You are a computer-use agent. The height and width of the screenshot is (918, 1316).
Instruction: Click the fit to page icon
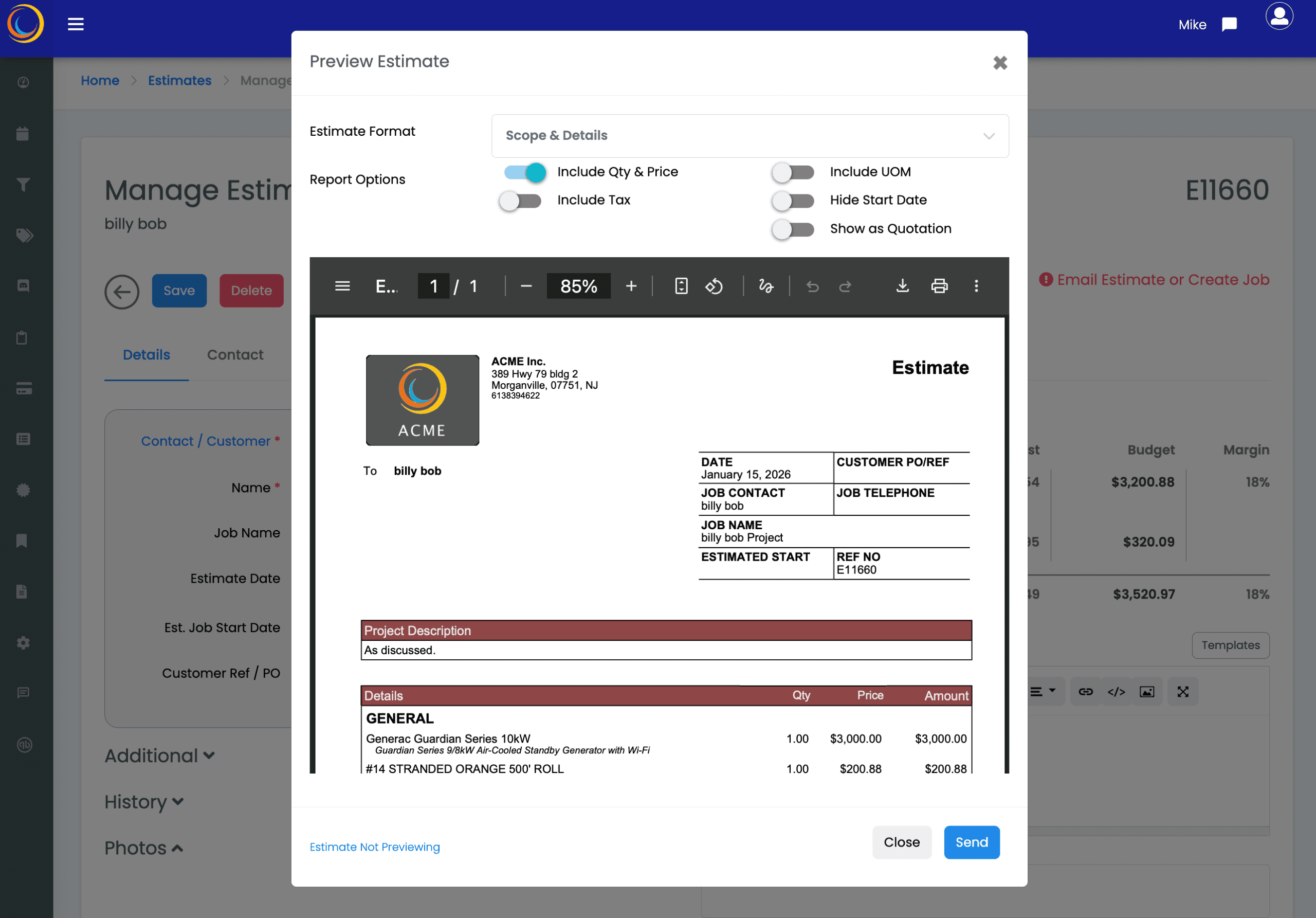tap(681, 285)
